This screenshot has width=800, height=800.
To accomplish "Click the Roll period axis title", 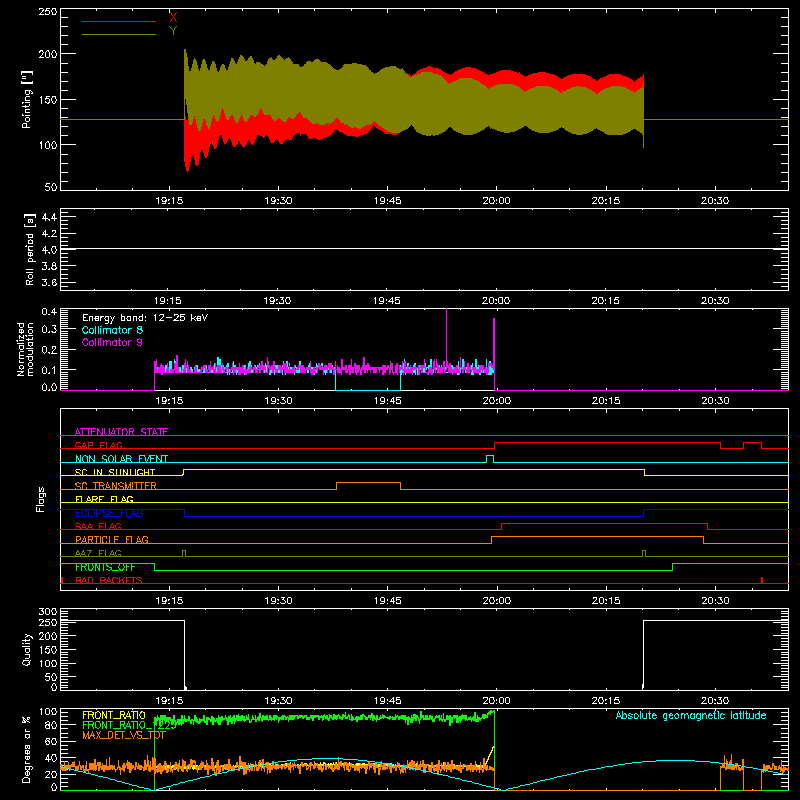I will (x=29, y=249).
